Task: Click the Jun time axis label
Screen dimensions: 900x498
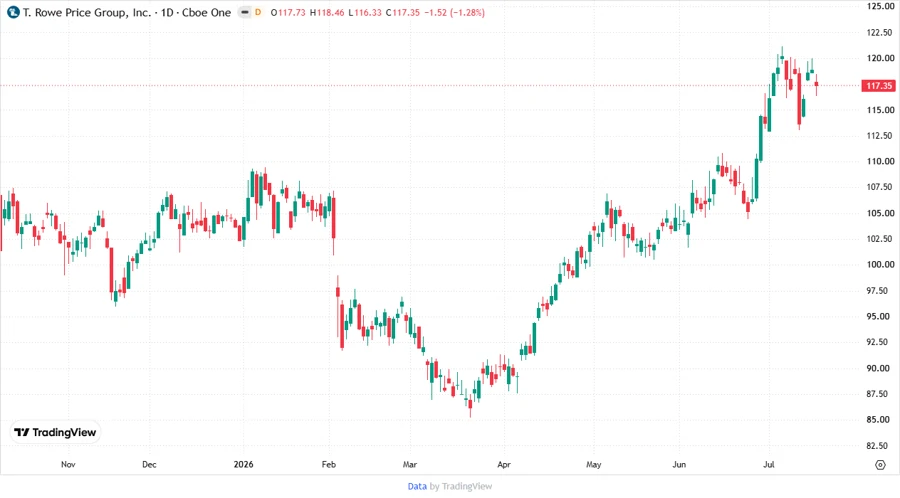Action: point(679,464)
